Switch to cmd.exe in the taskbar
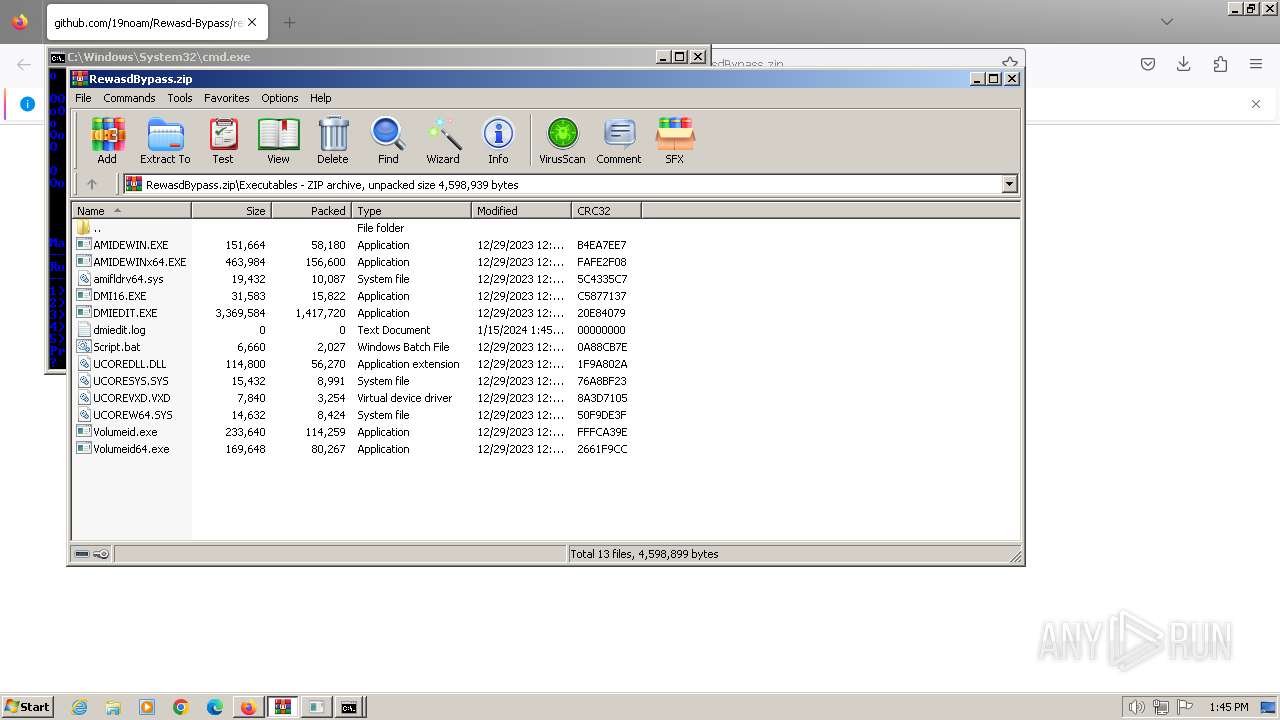Screen dimensions: 1280x720 point(348,707)
